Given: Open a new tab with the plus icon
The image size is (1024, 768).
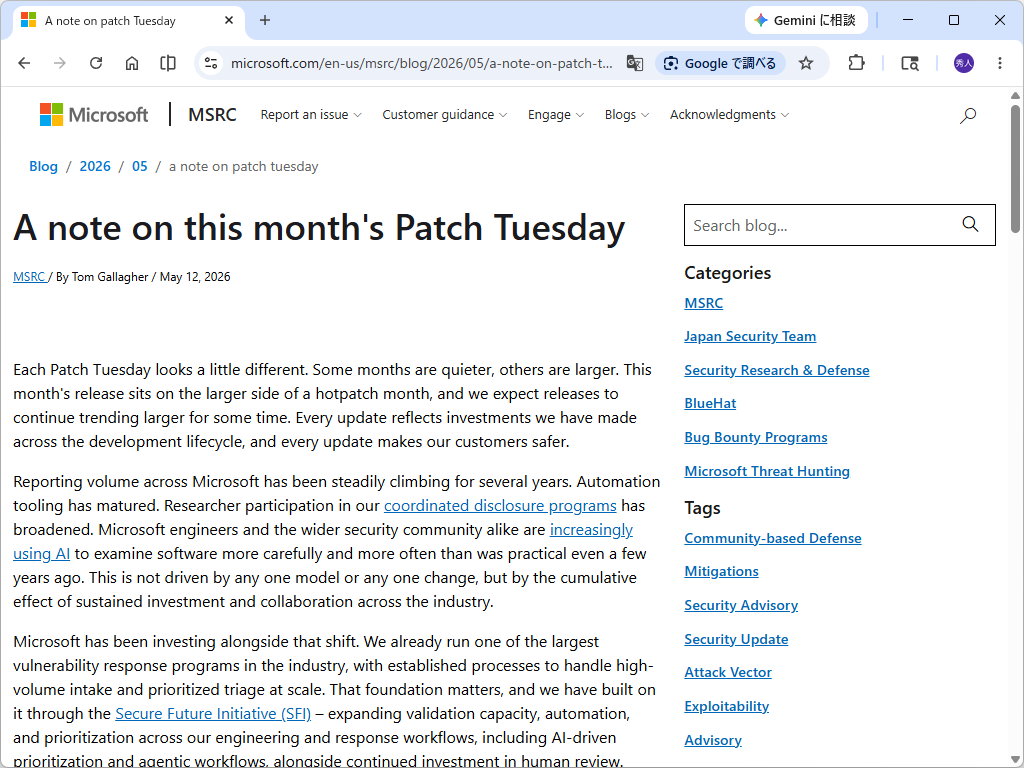Looking at the screenshot, I should pyautogui.click(x=264, y=20).
